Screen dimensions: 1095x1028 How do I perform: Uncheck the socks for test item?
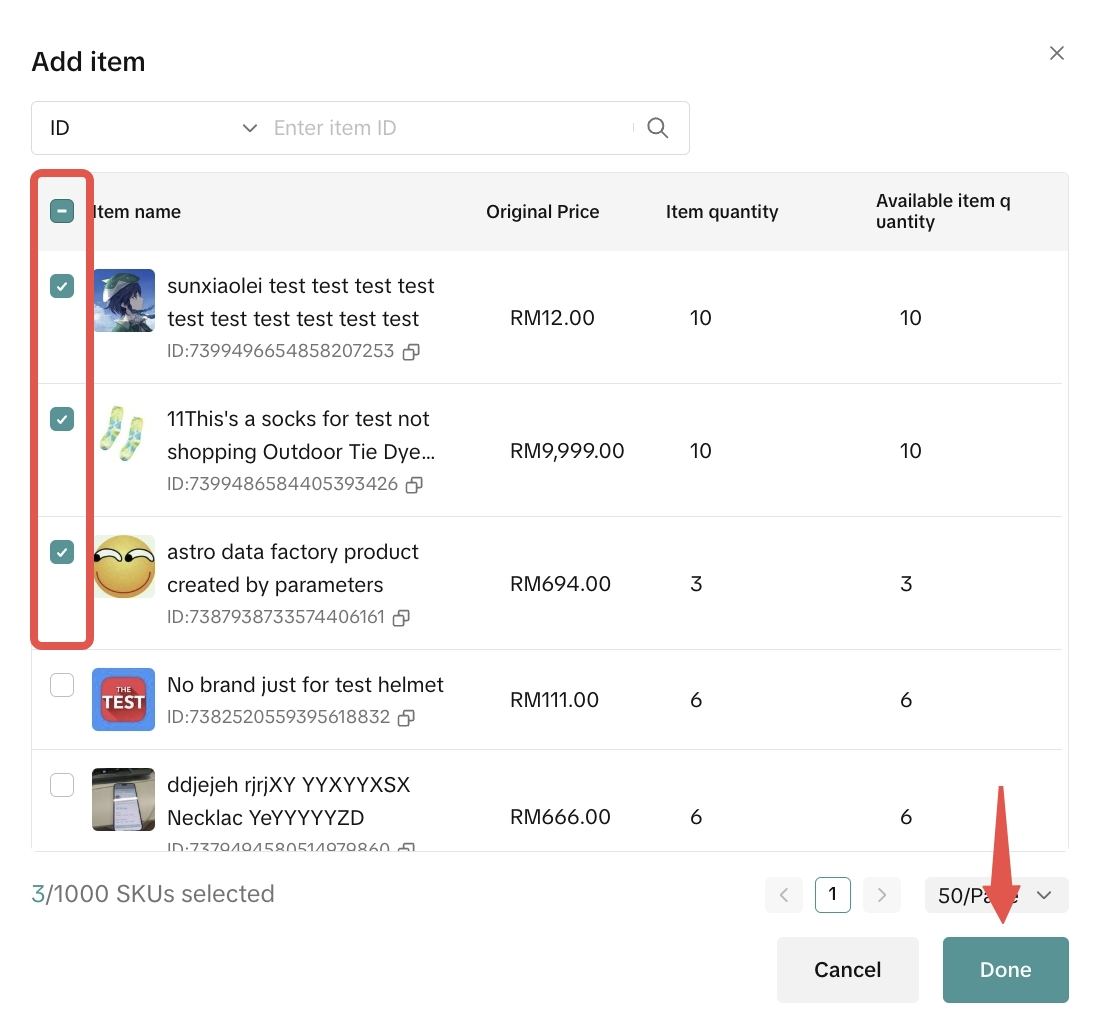pos(62,419)
